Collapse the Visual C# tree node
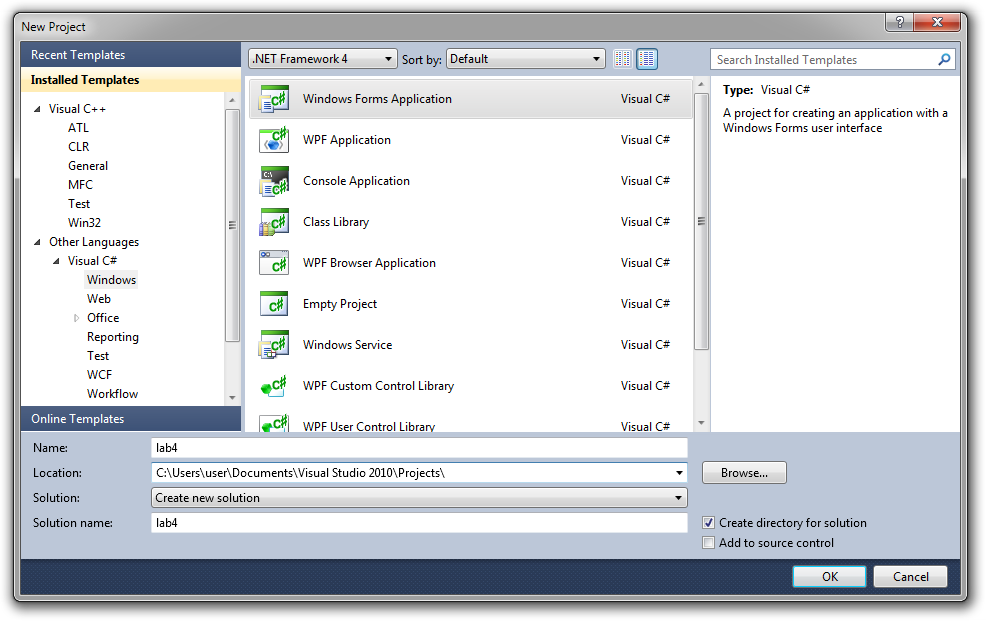This screenshot has height=621, width=986. tap(56, 261)
